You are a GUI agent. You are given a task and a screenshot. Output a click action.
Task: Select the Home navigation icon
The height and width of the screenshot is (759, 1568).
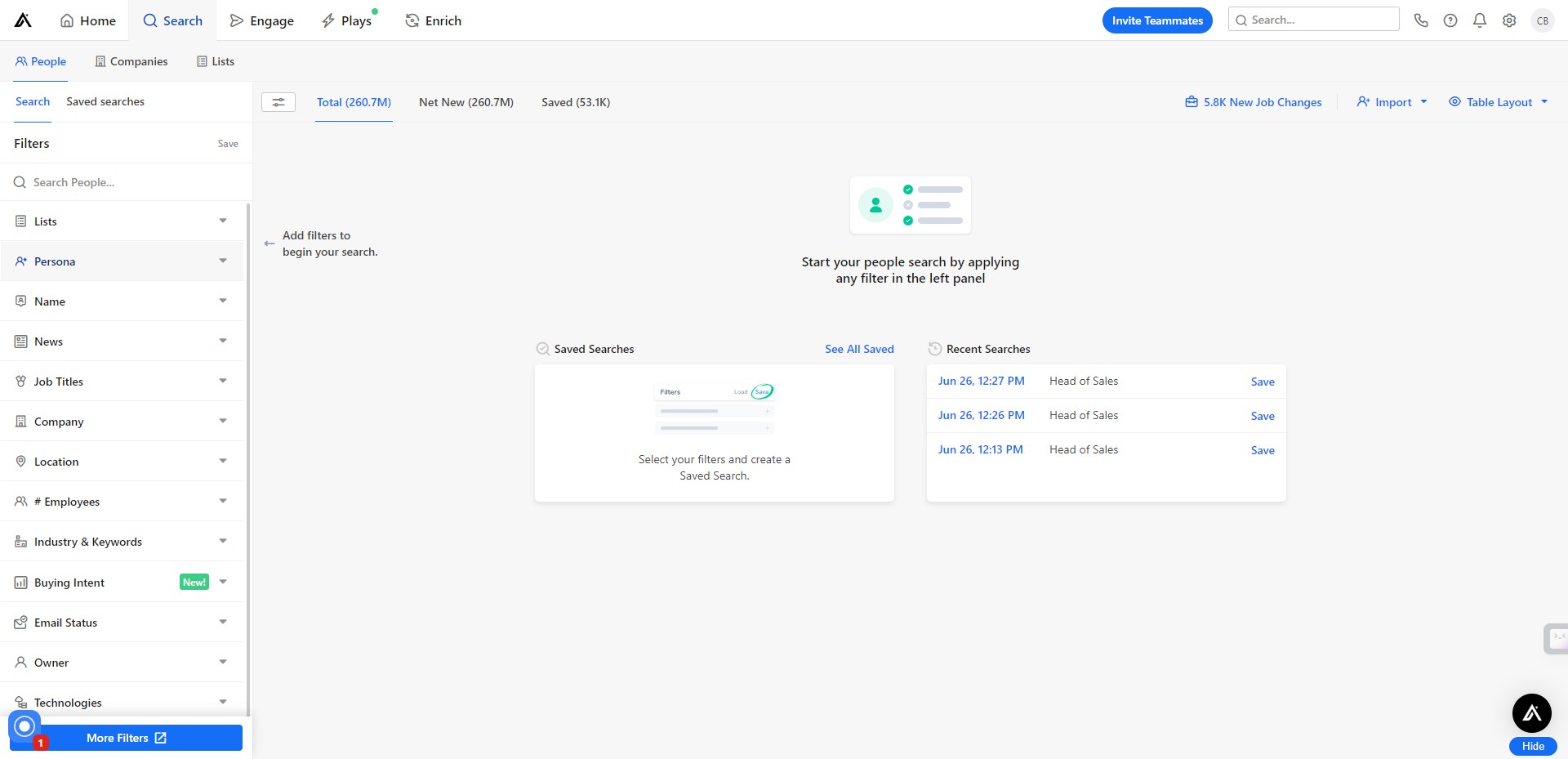(87, 20)
